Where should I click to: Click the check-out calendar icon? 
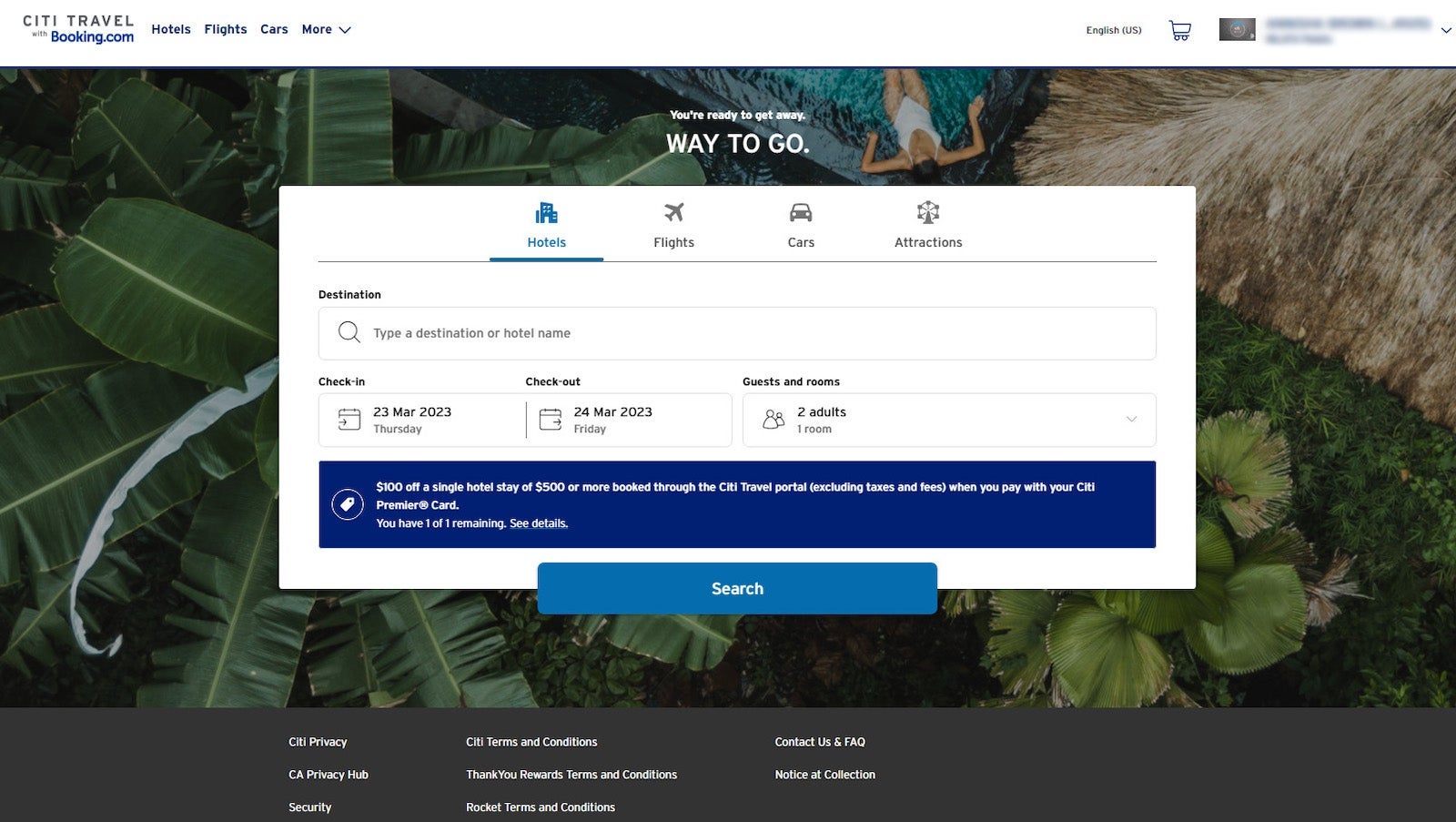click(550, 419)
